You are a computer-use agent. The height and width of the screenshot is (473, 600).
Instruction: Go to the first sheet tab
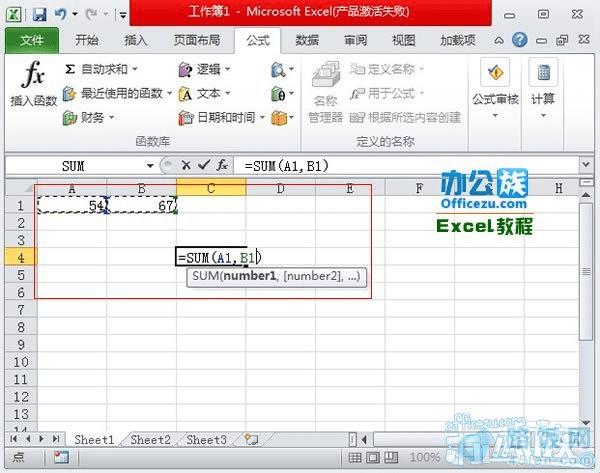click(13, 439)
